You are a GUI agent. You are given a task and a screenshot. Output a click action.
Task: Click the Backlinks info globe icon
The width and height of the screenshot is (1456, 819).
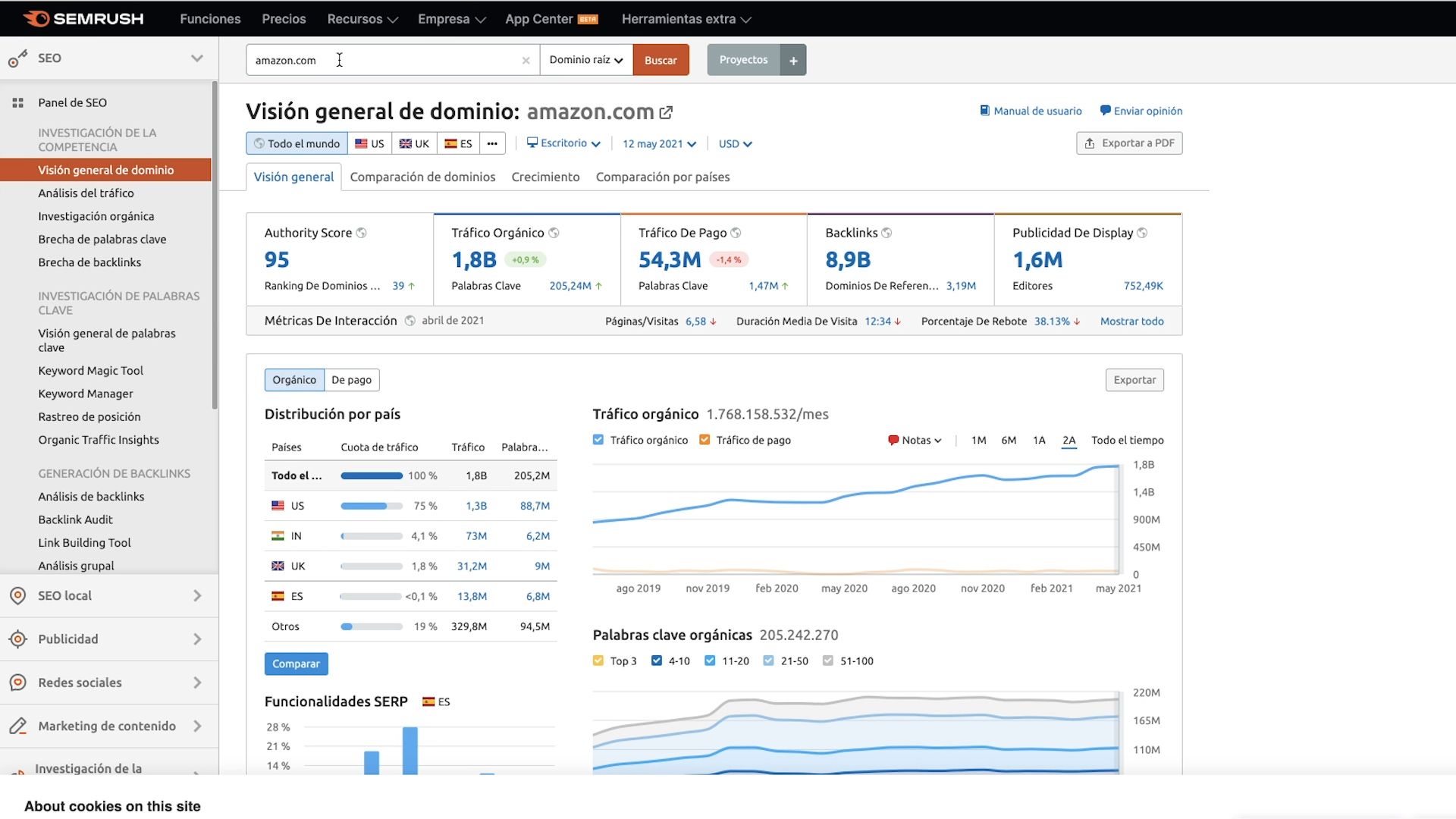(x=886, y=233)
